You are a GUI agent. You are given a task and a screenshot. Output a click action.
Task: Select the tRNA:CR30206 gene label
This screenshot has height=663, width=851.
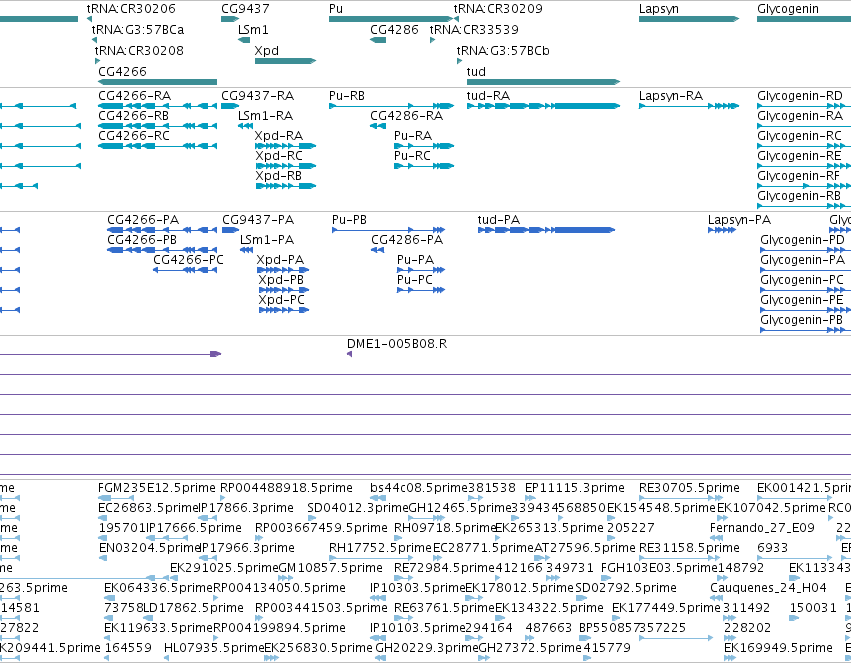(x=131, y=9)
